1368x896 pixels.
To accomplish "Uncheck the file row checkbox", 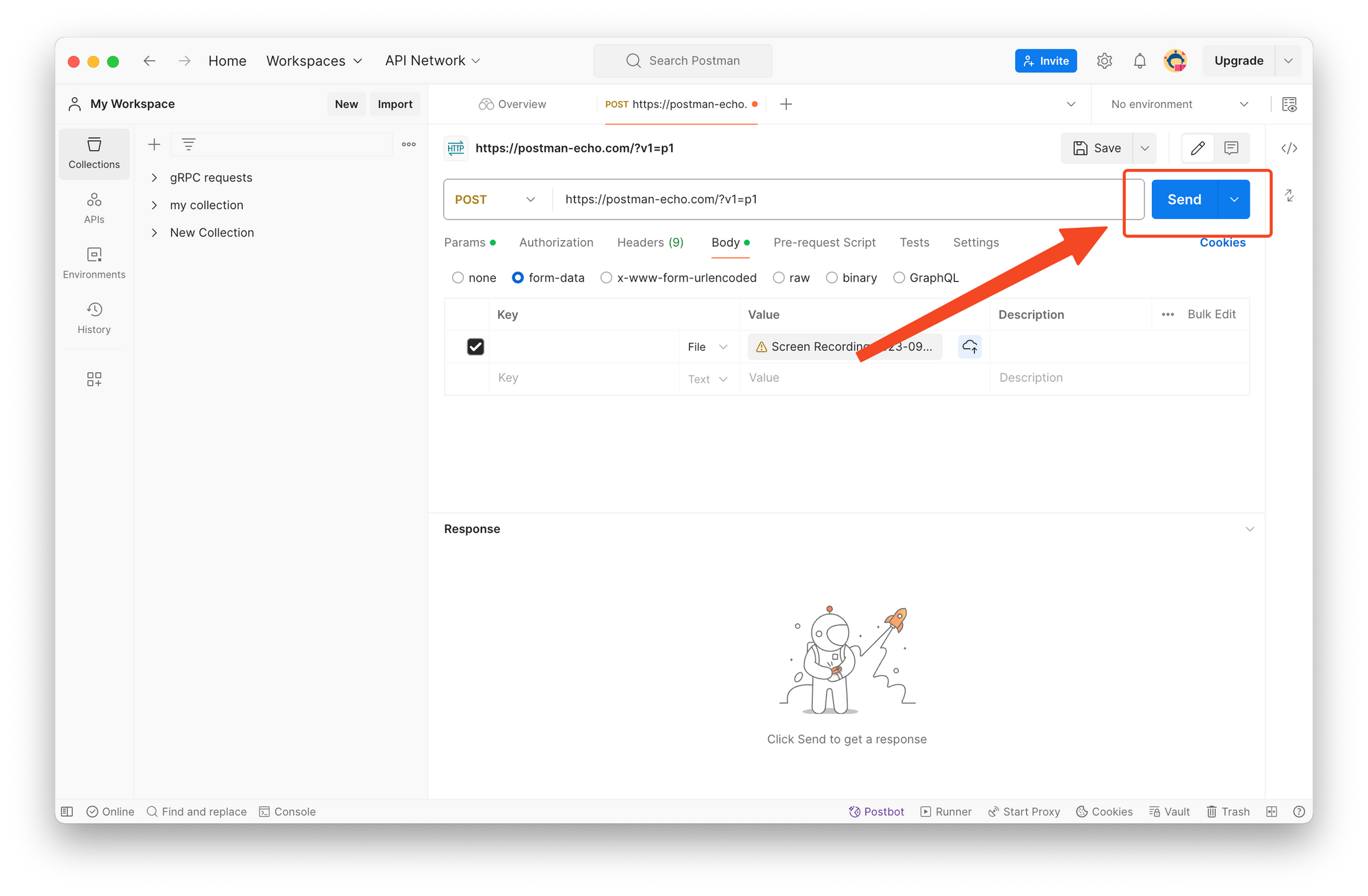I will [x=475, y=347].
